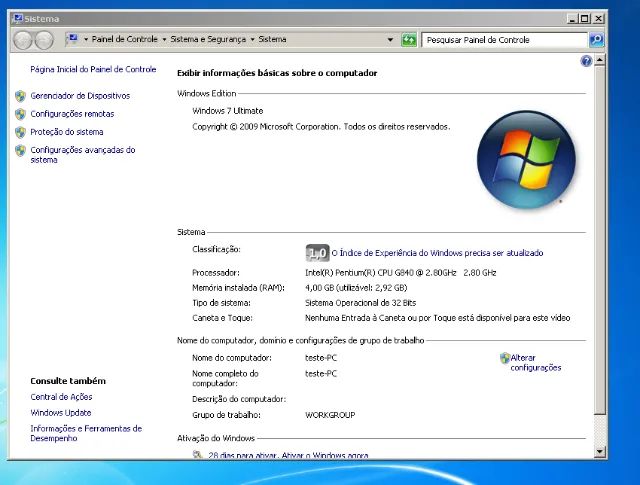Screen dimensions: 640x485
Task: Close the Sistema window
Action: click(x=598, y=19)
